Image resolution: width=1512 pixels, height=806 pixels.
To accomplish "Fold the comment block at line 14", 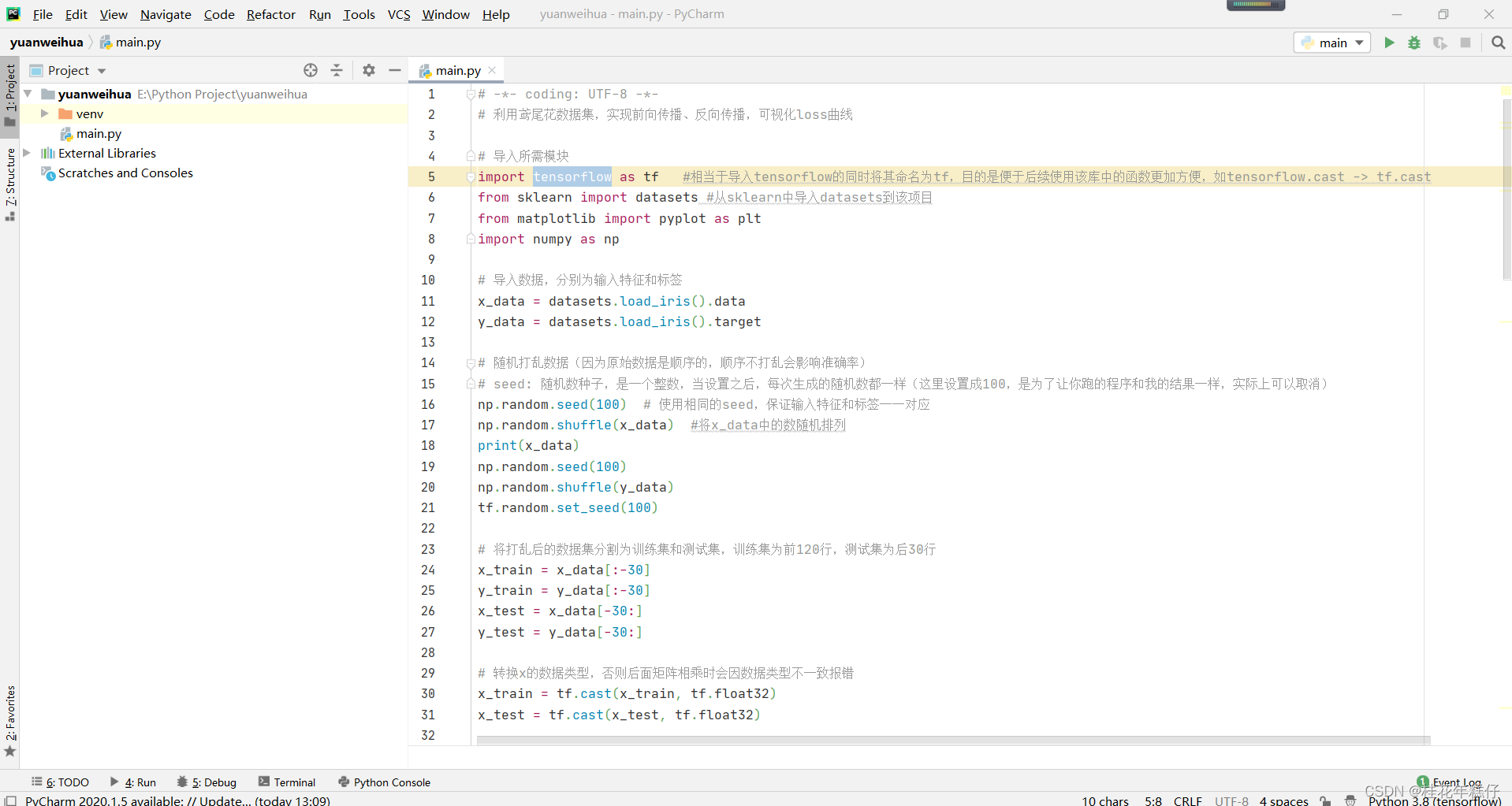I will (471, 363).
